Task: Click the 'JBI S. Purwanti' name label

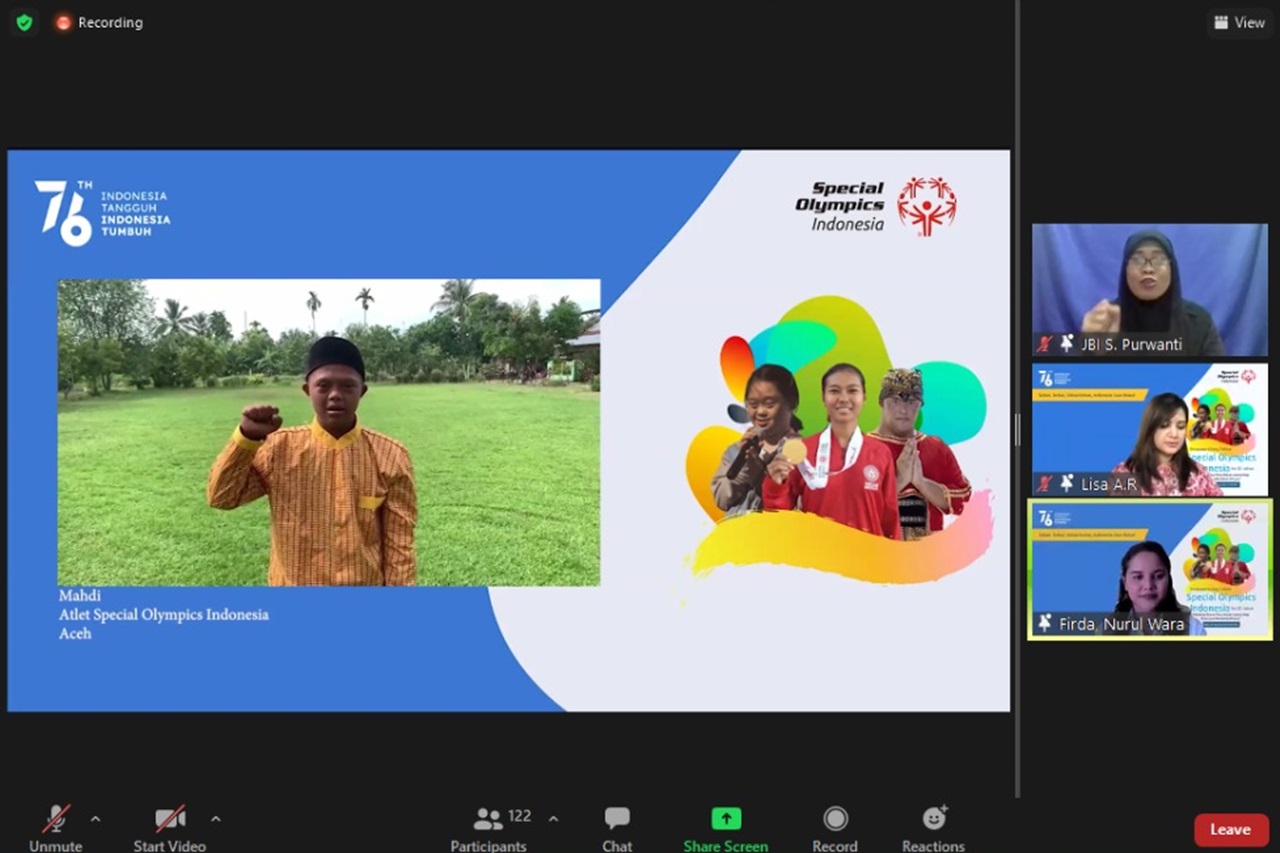Action: 1131,344
